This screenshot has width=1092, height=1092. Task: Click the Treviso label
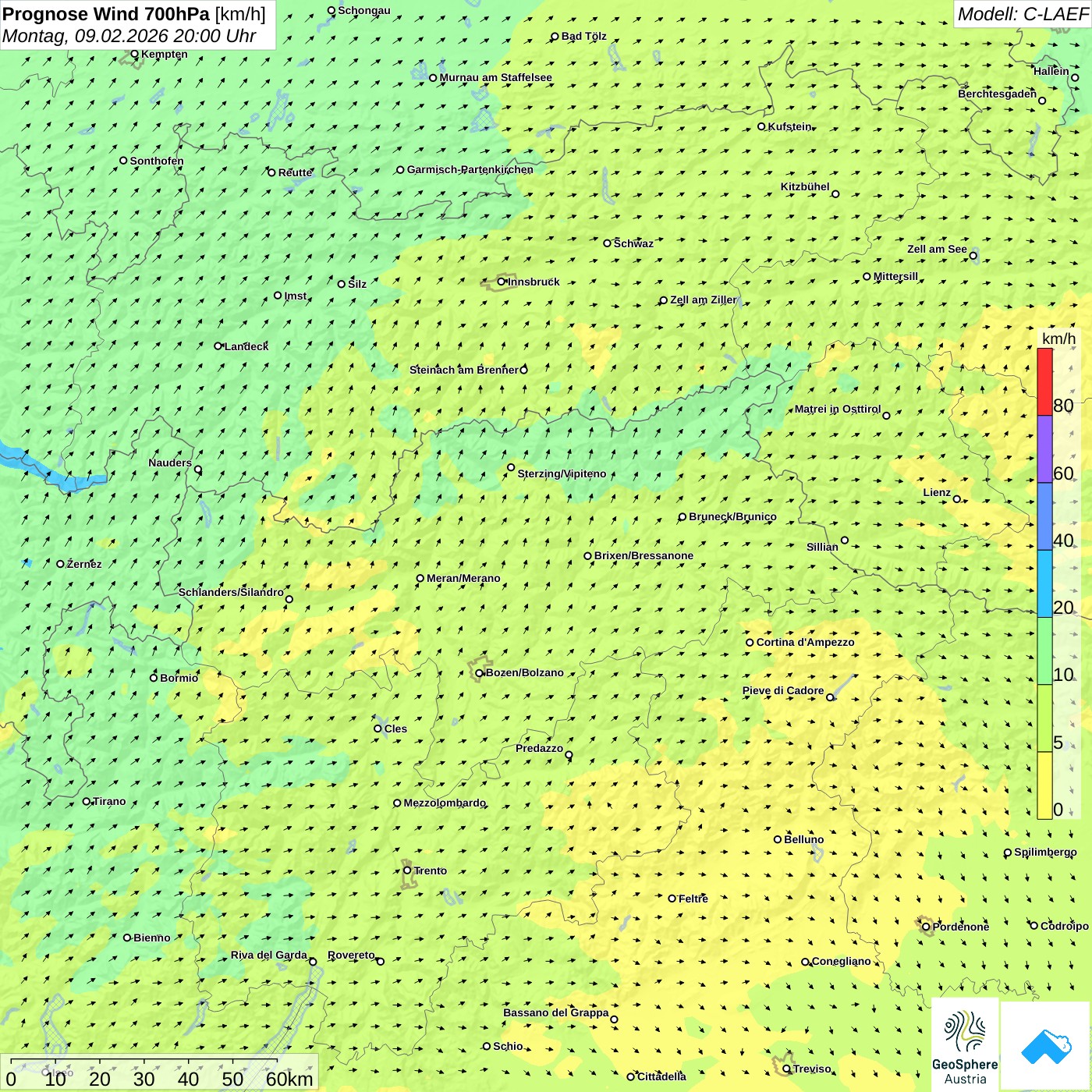pyautogui.click(x=812, y=1069)
